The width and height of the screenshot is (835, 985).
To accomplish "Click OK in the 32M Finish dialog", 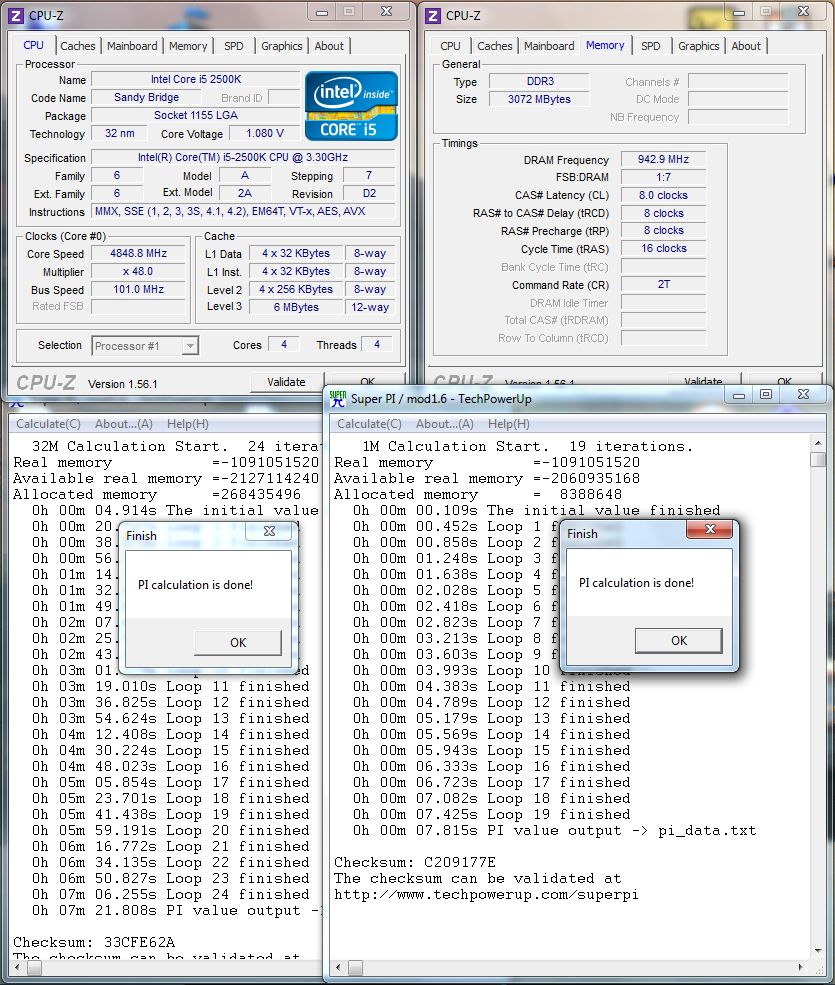I will pyautogui.click(x=238, y=643).
